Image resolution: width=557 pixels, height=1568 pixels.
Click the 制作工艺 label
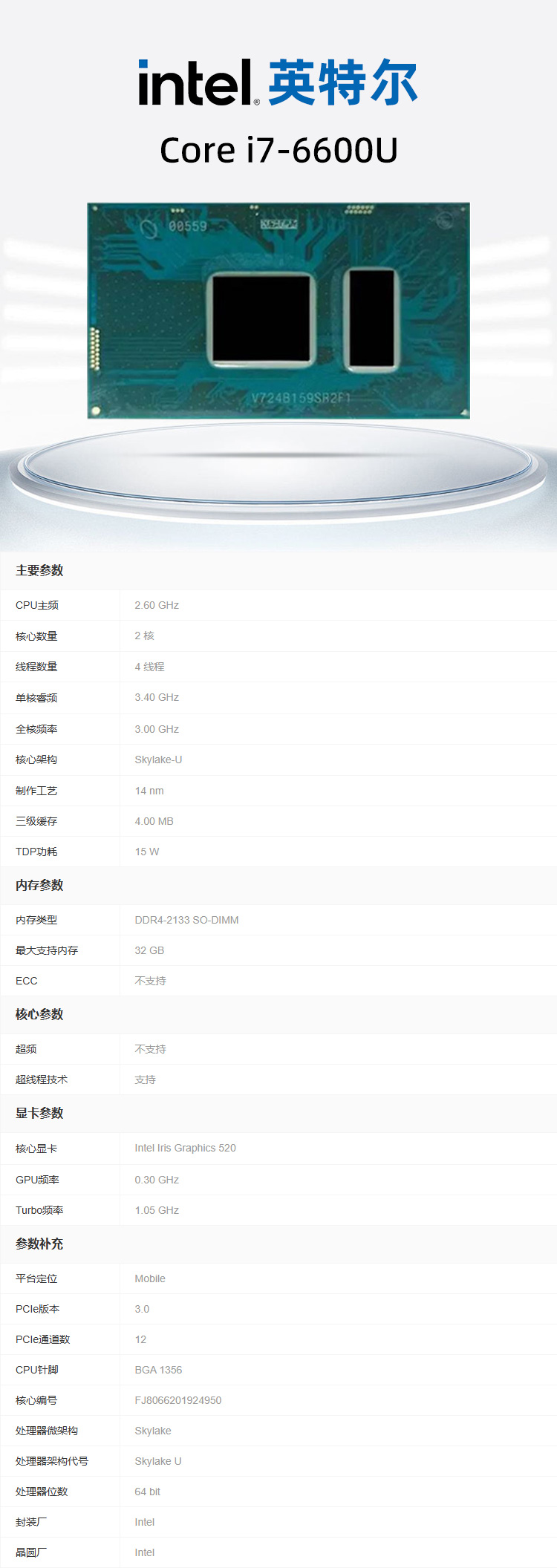pos(36,791)
